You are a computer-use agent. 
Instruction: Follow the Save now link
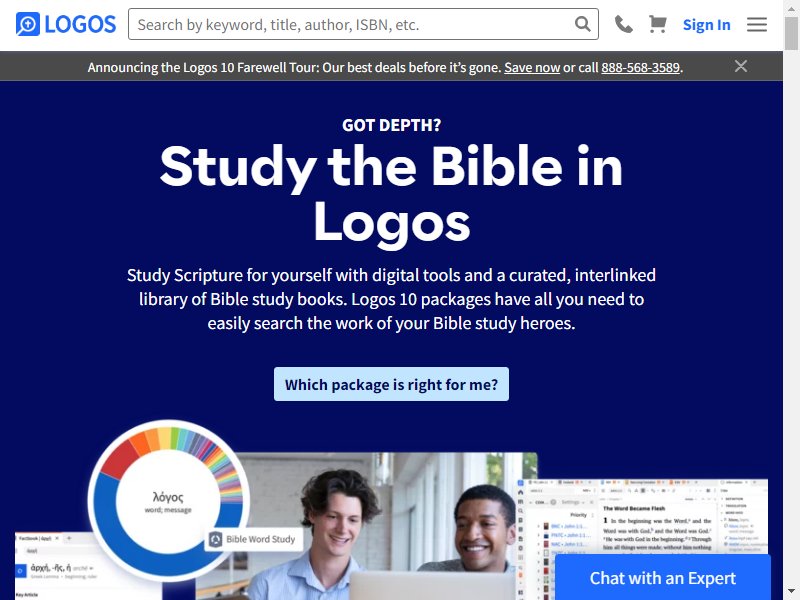[x=532, y=67]
